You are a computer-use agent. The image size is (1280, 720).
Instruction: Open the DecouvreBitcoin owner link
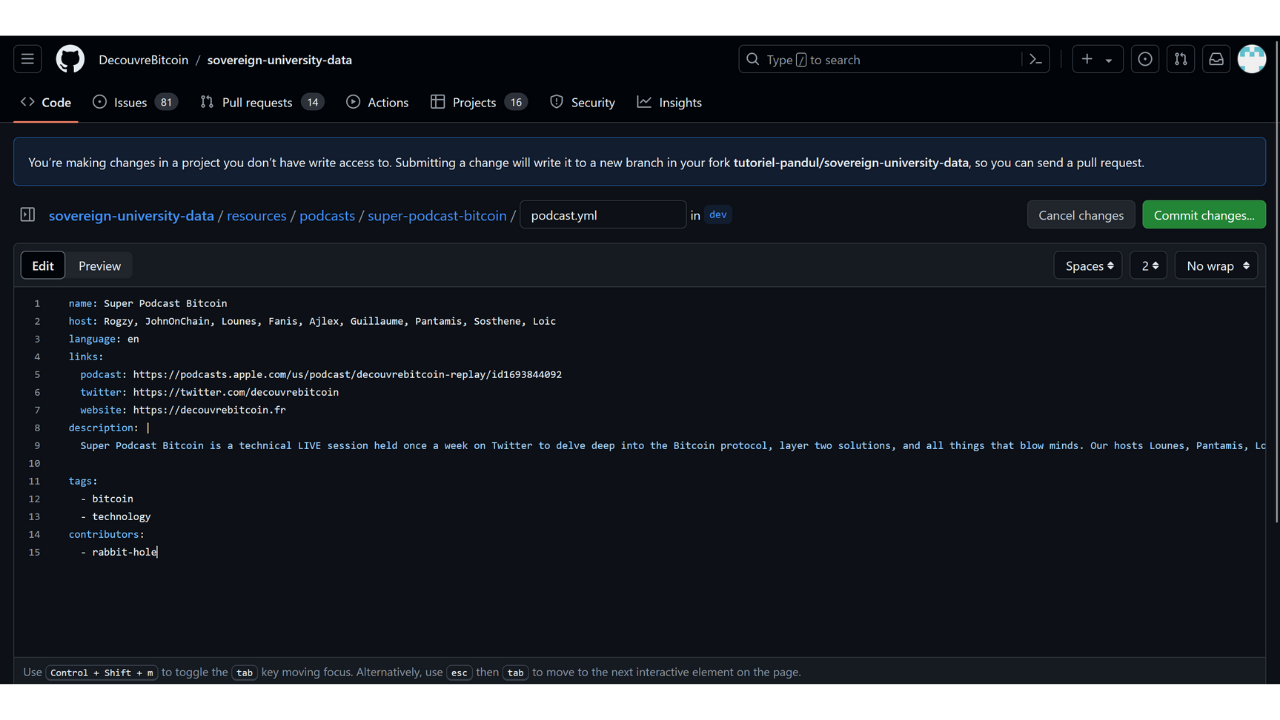coord(143,60)
